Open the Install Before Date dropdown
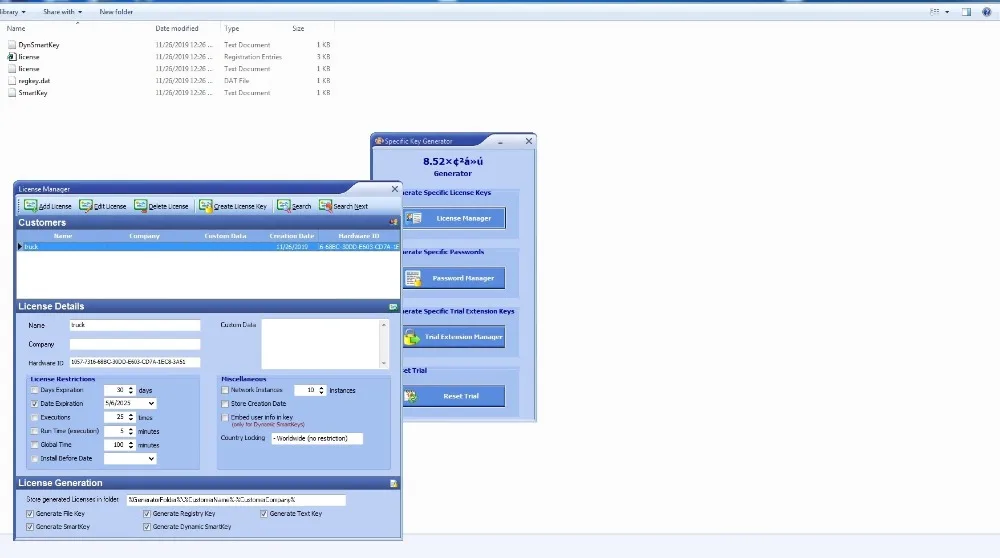 pos(151,459)
